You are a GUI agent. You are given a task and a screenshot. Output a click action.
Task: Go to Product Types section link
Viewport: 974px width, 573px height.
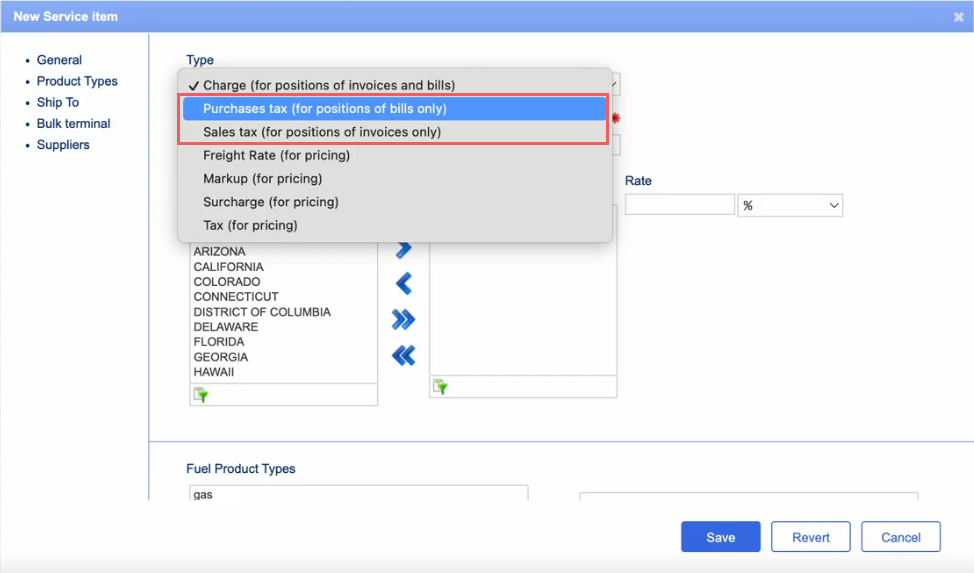pyautogui.click(x=77, y=81)
